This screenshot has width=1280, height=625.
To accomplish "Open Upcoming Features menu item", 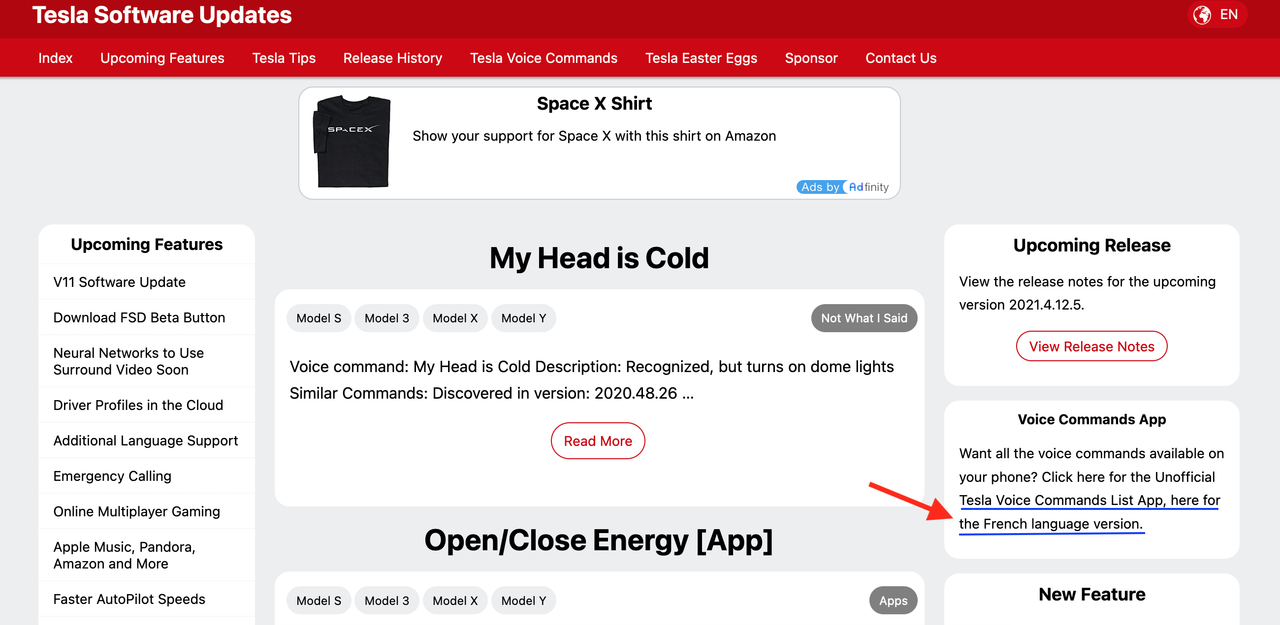I will click(162, 58).
